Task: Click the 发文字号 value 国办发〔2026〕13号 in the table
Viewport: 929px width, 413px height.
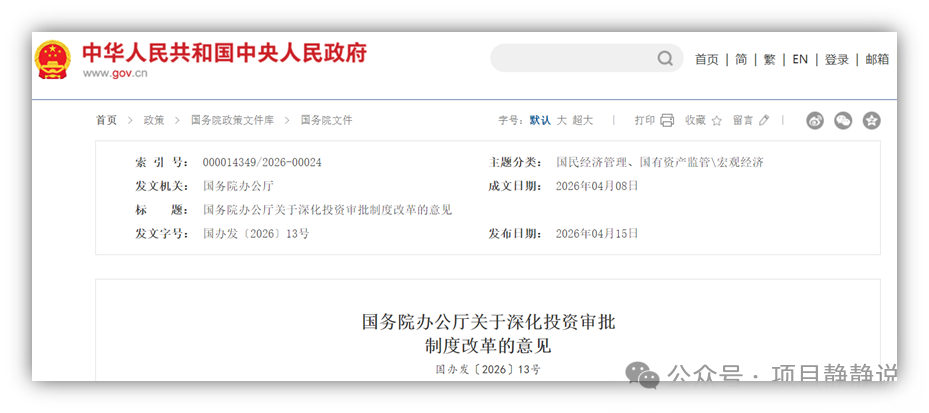Action: (x=256, y=233)
